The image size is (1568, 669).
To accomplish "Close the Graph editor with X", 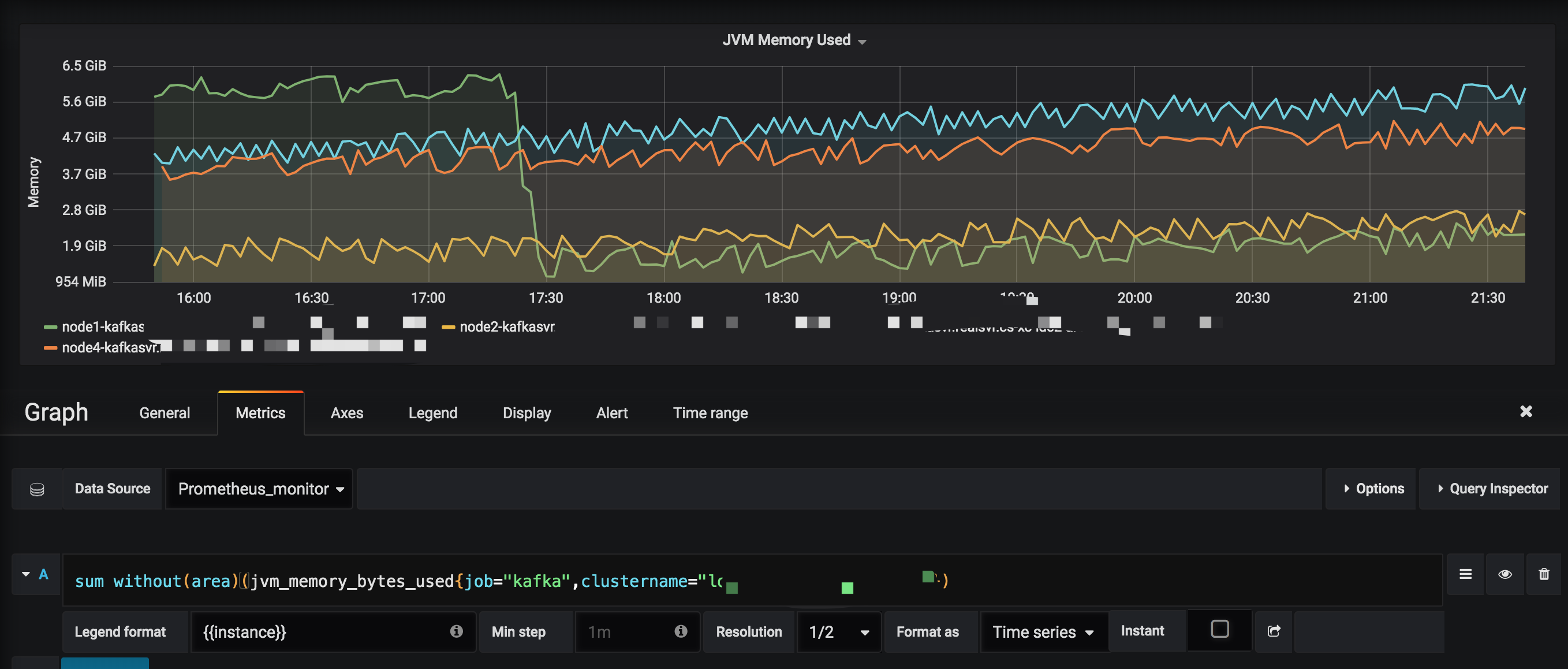I will (x=1525, y=412).
